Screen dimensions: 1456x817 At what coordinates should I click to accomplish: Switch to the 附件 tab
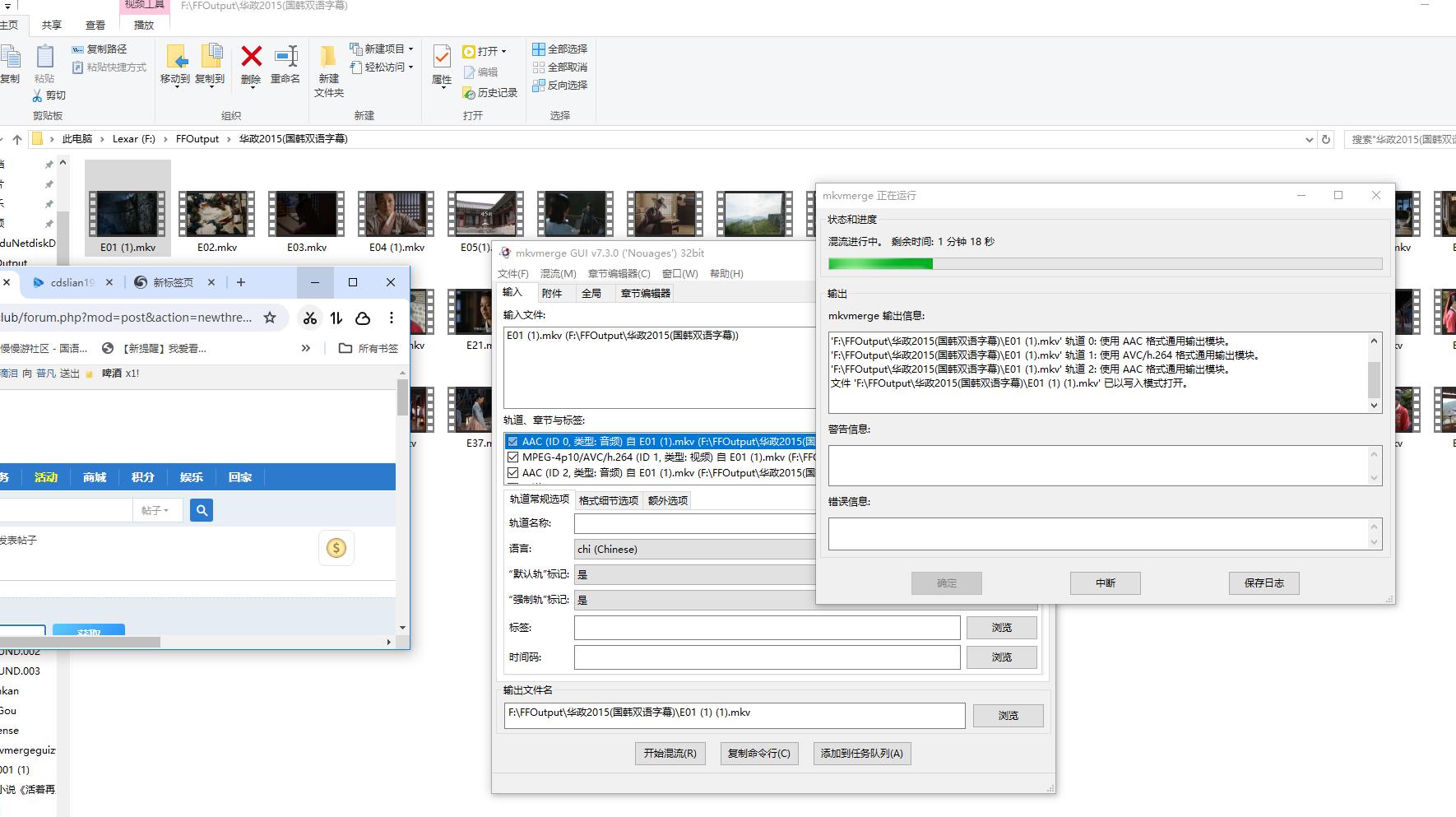click(x=552, y=293)
